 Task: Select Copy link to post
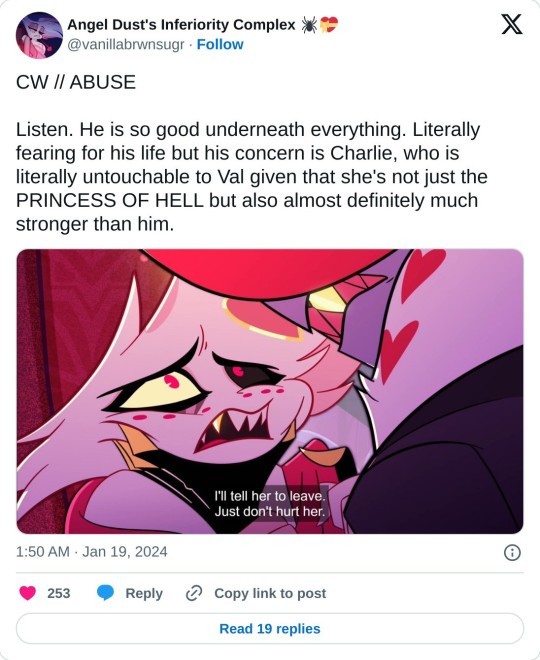270,593
